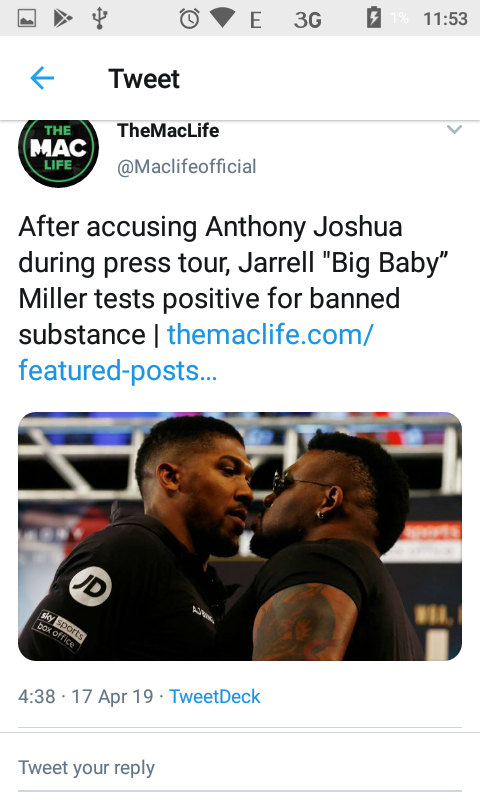This screenshot has height=800, width=480.
Task: Tap the picture notification icon
Action: [27, 19]
